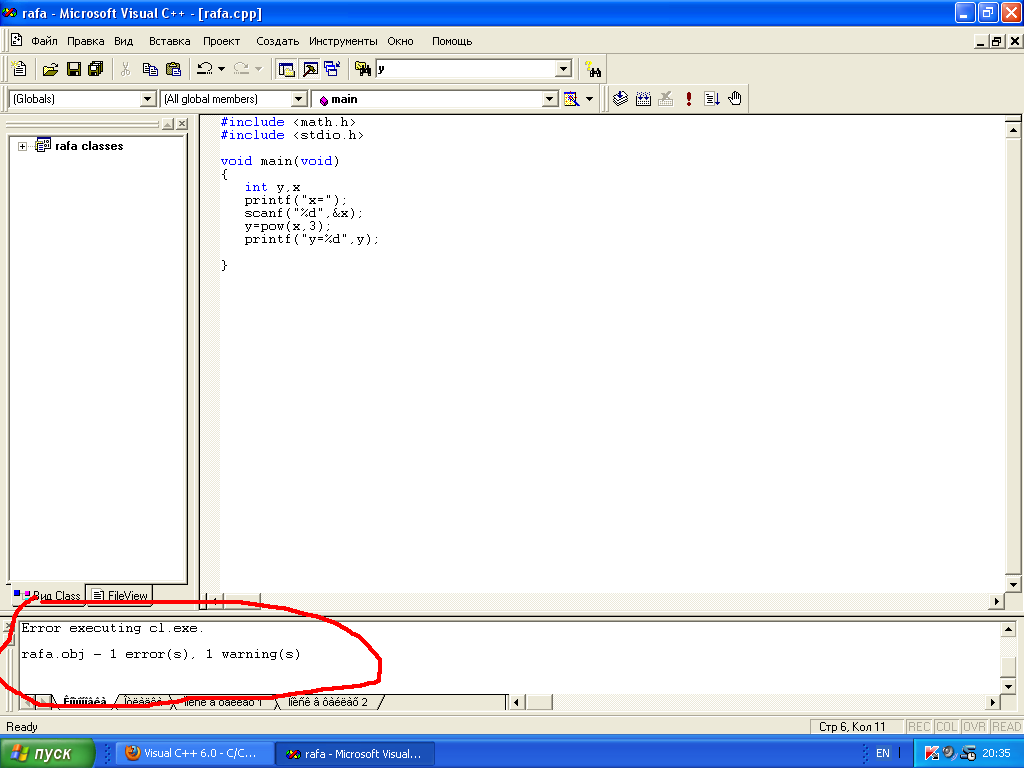Screen dimensions: 1024x768
Task: Click the Save file icon
Action: [x=73, y=69]
